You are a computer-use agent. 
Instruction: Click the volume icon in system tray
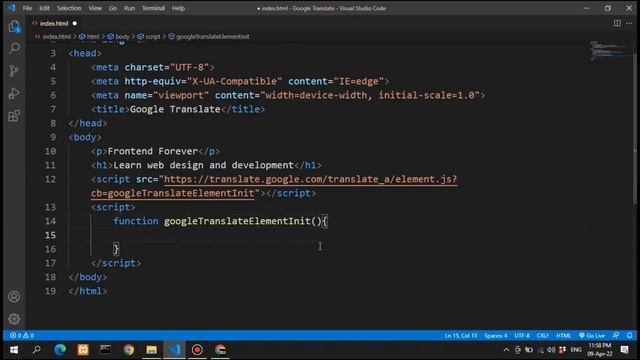551,350
